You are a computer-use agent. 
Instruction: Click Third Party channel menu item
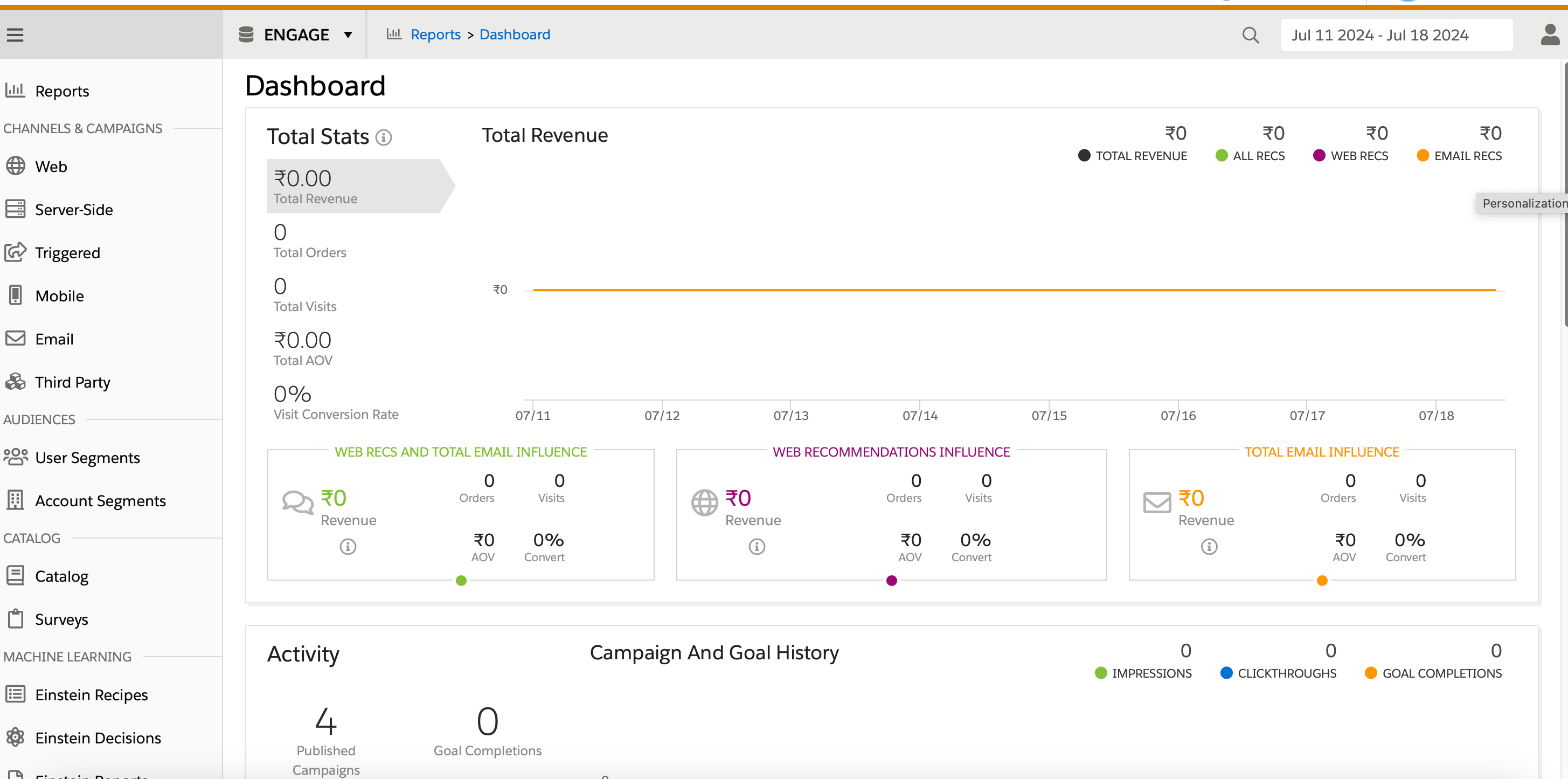(71, 381)
